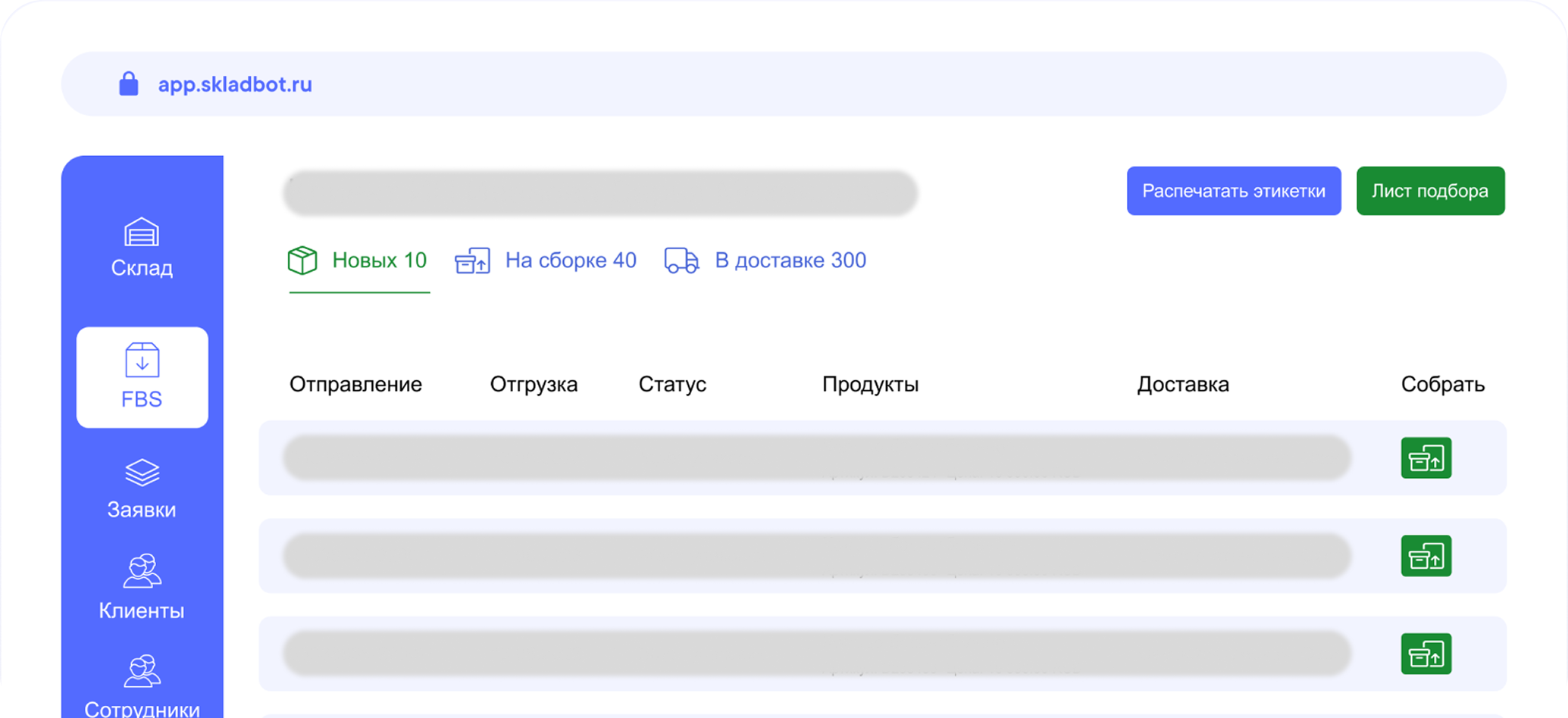The width and height of the screenshot is (1568, 718).
Task: Click Распечатать этикетки button
Action: (1233, 191)
